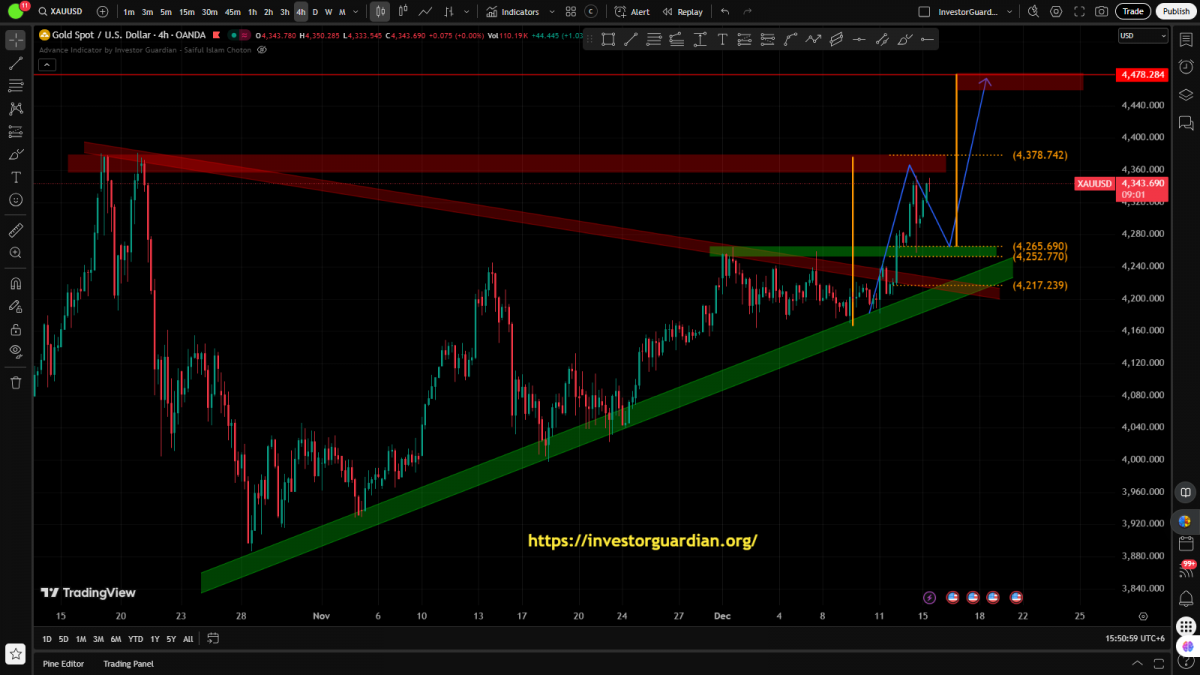Image resolution: width=1200 pixels, height=675 pixels.
Task: Toggle hide all drawings eye icon
Action: (x=15, y=351)
